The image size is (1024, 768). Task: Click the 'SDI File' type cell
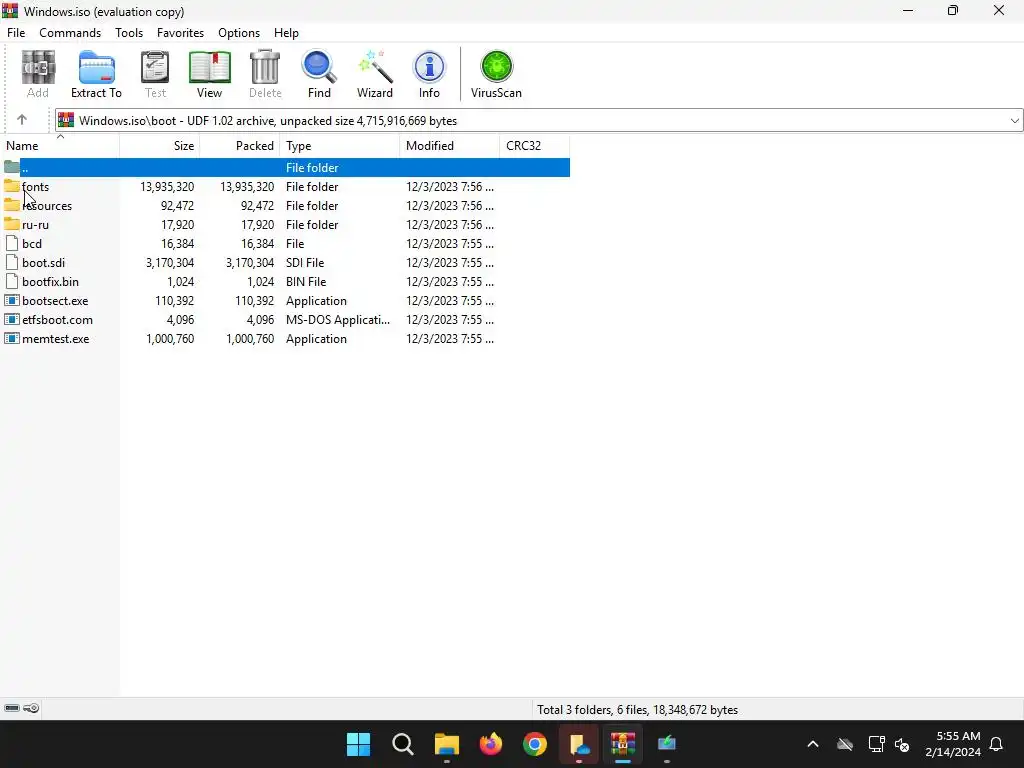305,263
